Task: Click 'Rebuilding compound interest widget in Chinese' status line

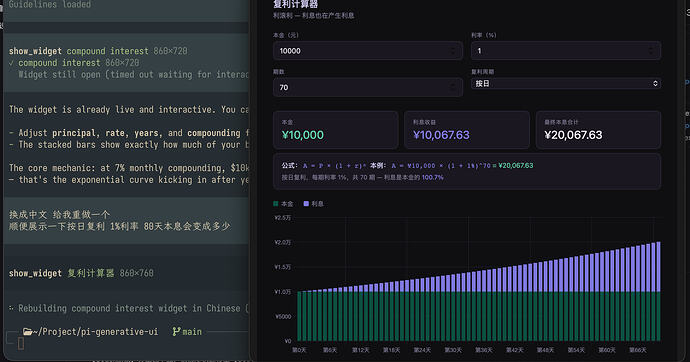Action: coord(129,308)
